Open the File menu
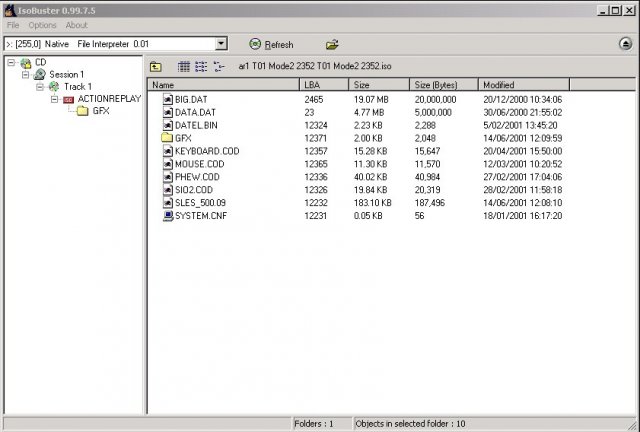The width and height of the screenshot is (640, 432). coord(13,25)
